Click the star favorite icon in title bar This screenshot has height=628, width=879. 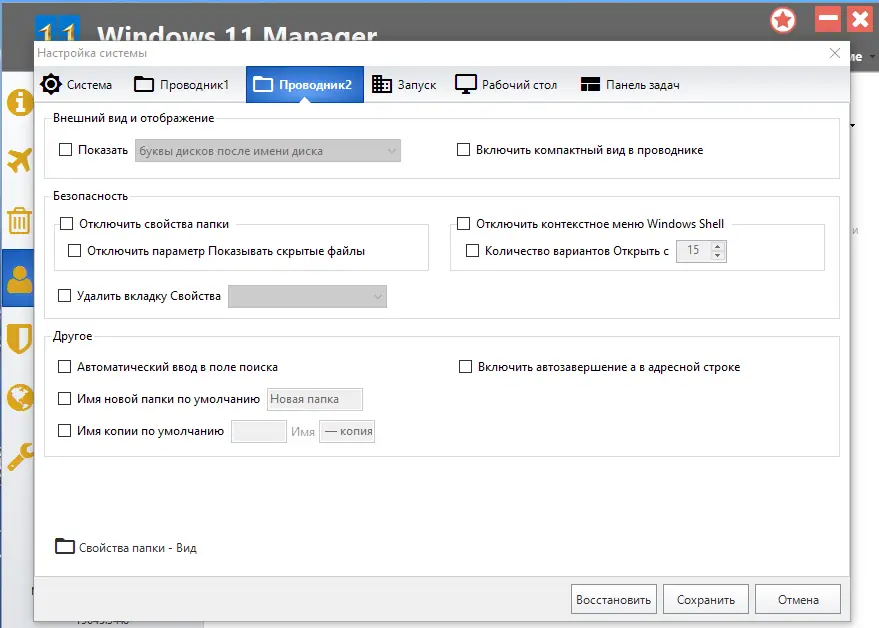pyautogui.click(x=783, y=21)
